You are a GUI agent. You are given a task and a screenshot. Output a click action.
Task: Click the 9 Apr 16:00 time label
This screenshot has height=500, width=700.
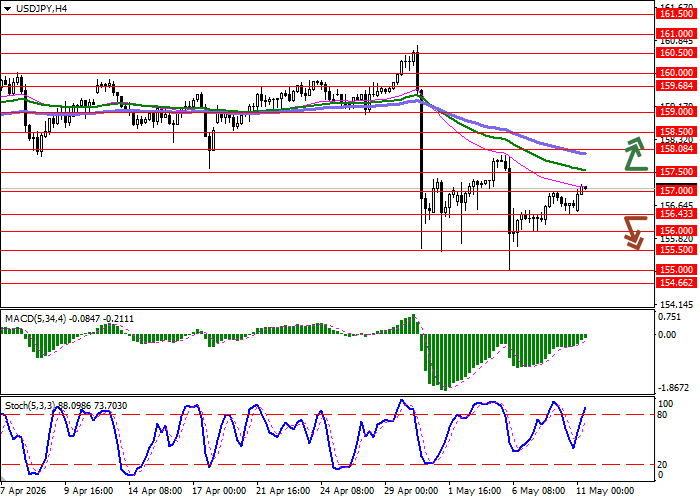(88, 491)
